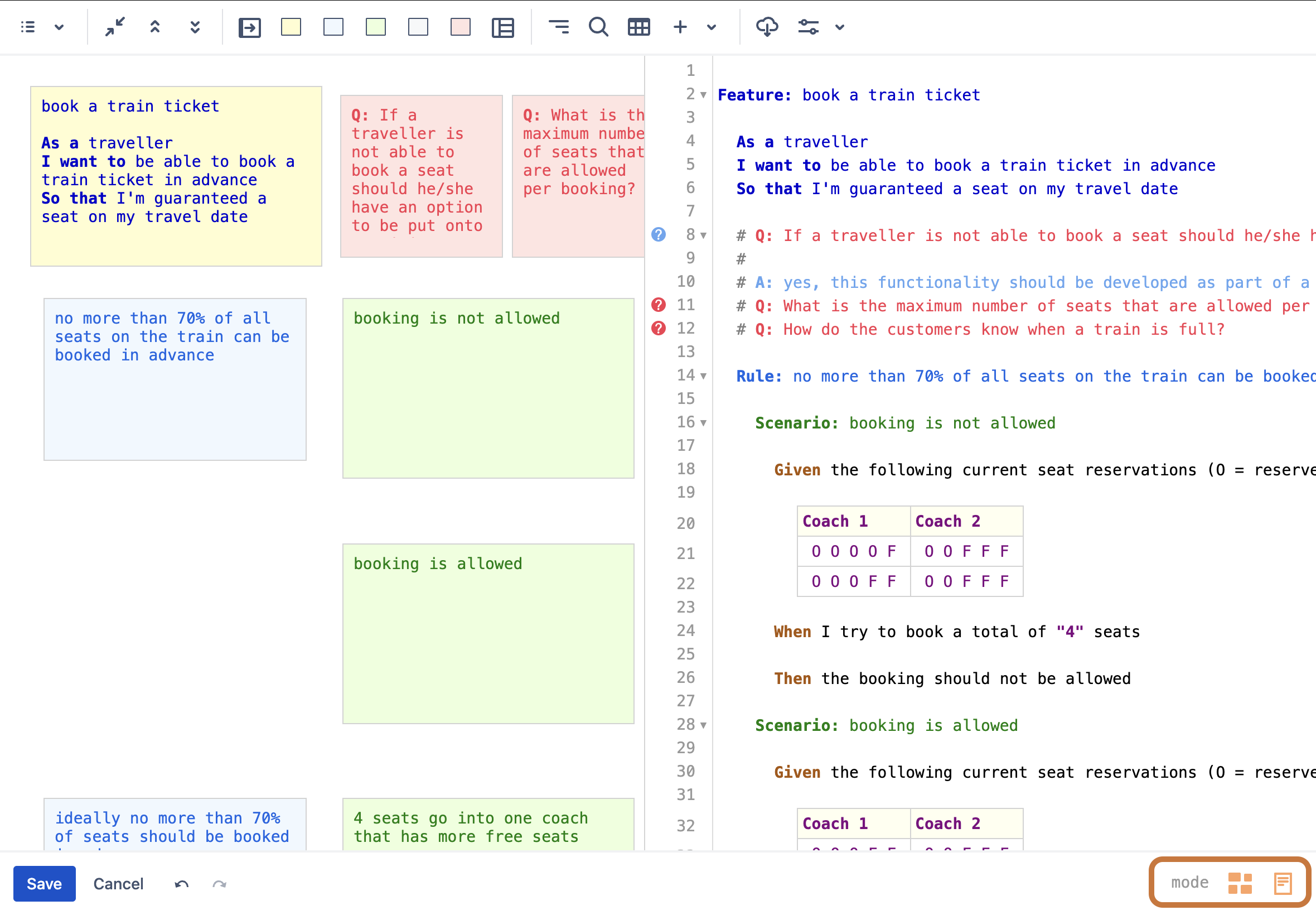Click 'Coach 1' header in line 32 table
The width and height of the screenshot is (1316, 915).
(x=854, y=824)
